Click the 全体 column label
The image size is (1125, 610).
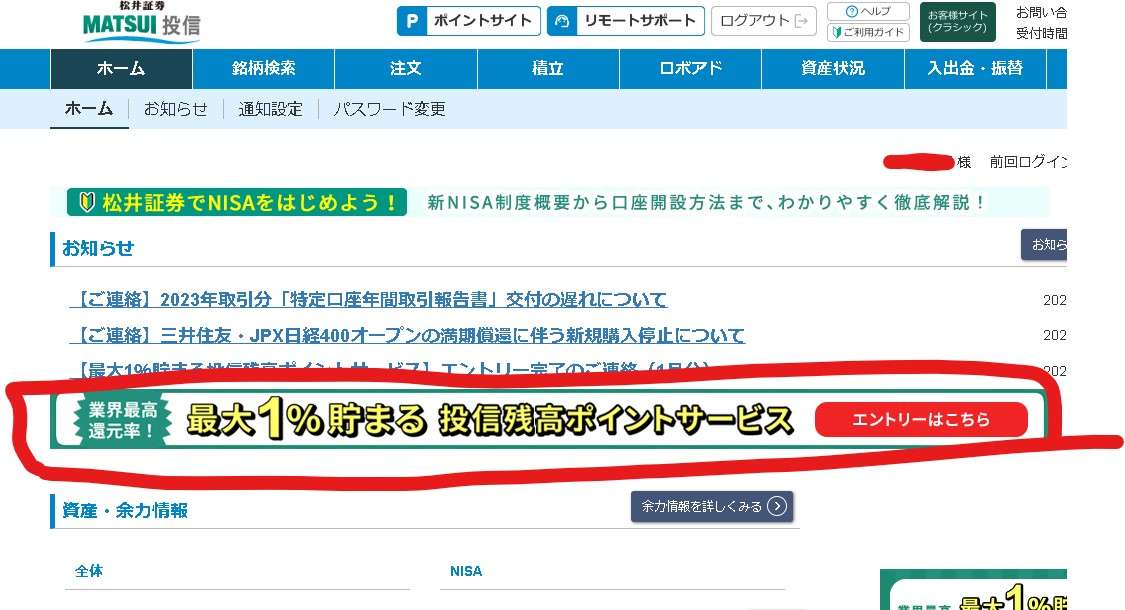pyautogui.click(x=89, y=571)
